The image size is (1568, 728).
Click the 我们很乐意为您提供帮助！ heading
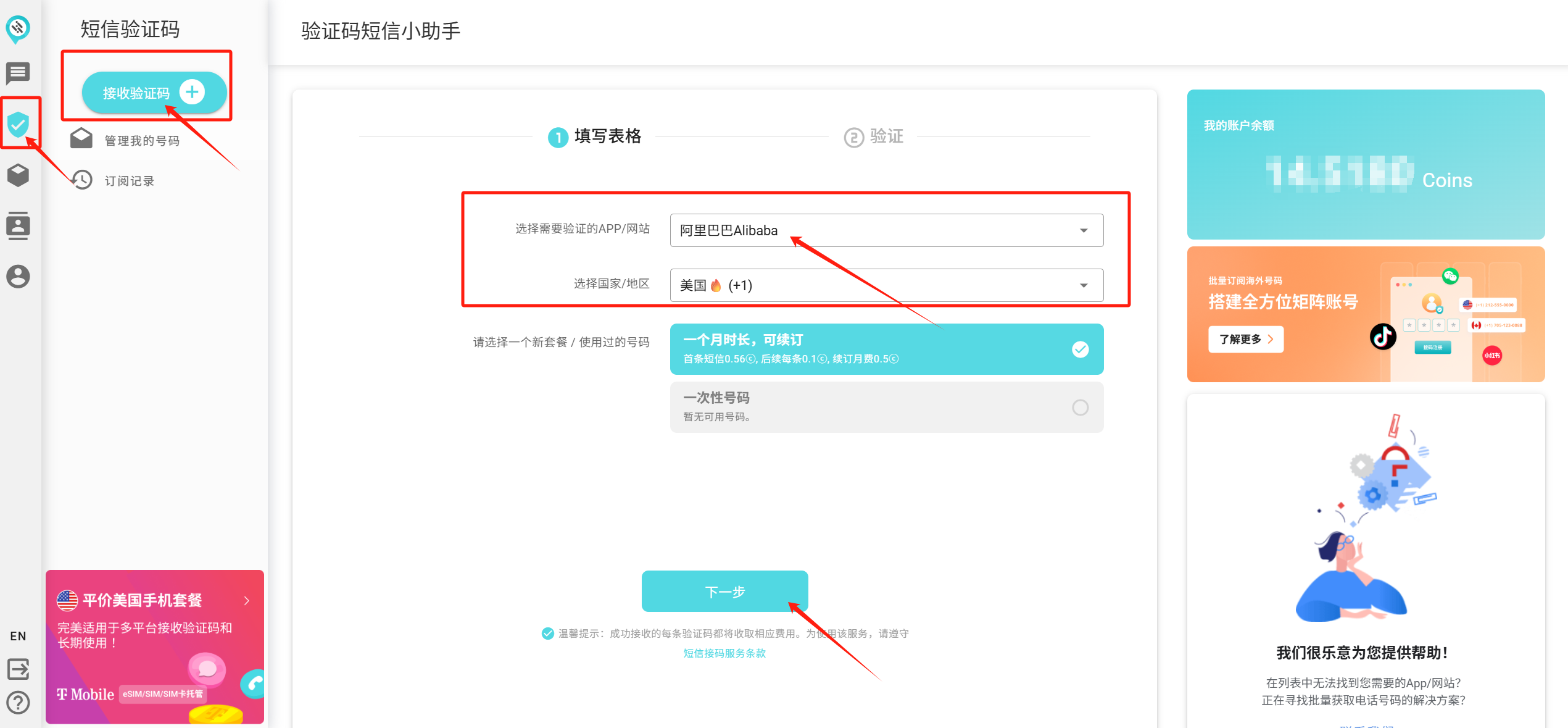[1363, 653]
